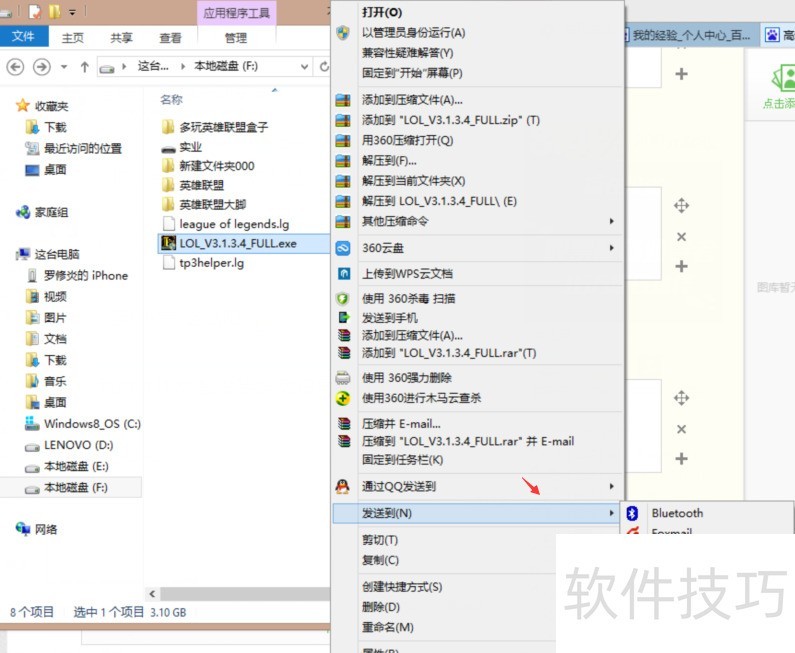Click the 使用 360杀毒 扫描 shield icon
This screenshot has width=795, height=653.
343,299
